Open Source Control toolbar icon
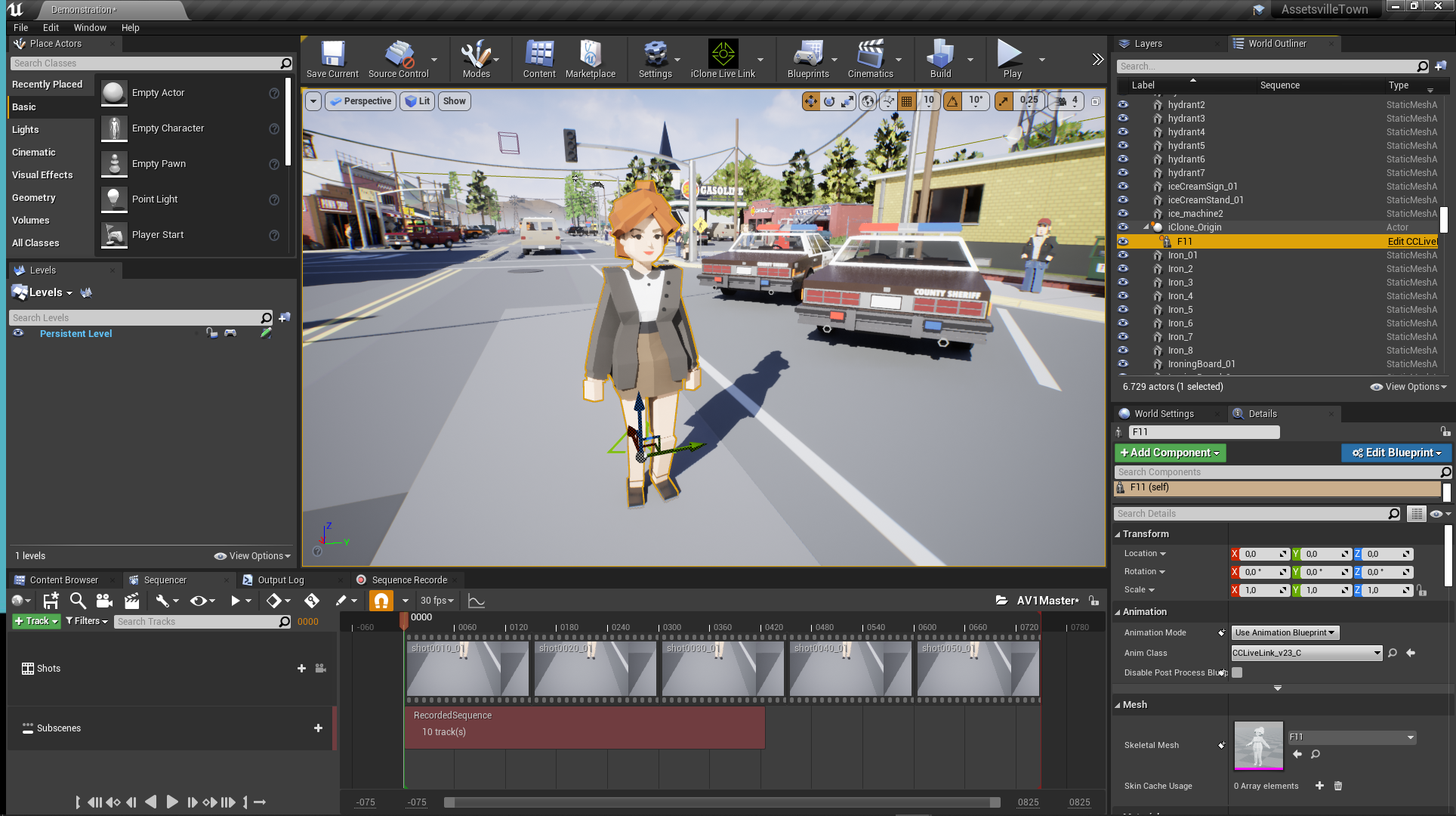The width and height of the screenshot is (1456, 816). click(x=398, y=59)
